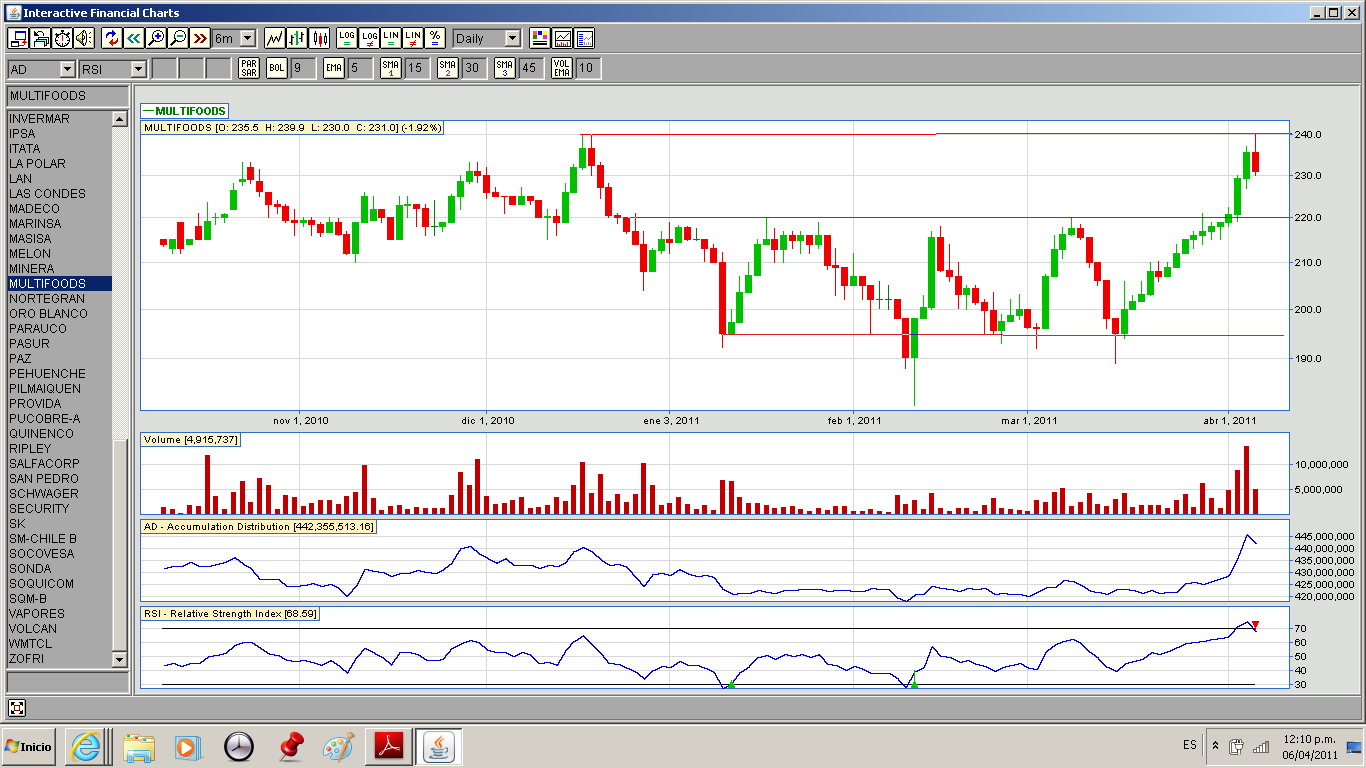Select SONDA from the stock list
The height and width of the screenshot is (768, 1366).
click(29, 569)
